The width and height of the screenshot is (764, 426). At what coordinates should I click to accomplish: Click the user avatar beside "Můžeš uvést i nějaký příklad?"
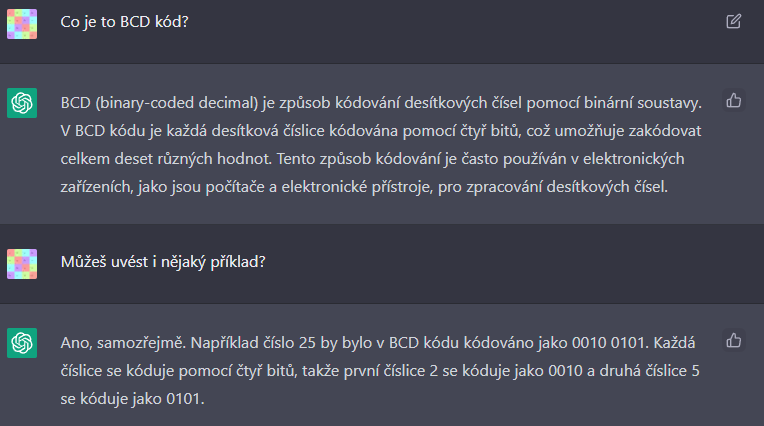pyautogui.click(x=22, y=263)
